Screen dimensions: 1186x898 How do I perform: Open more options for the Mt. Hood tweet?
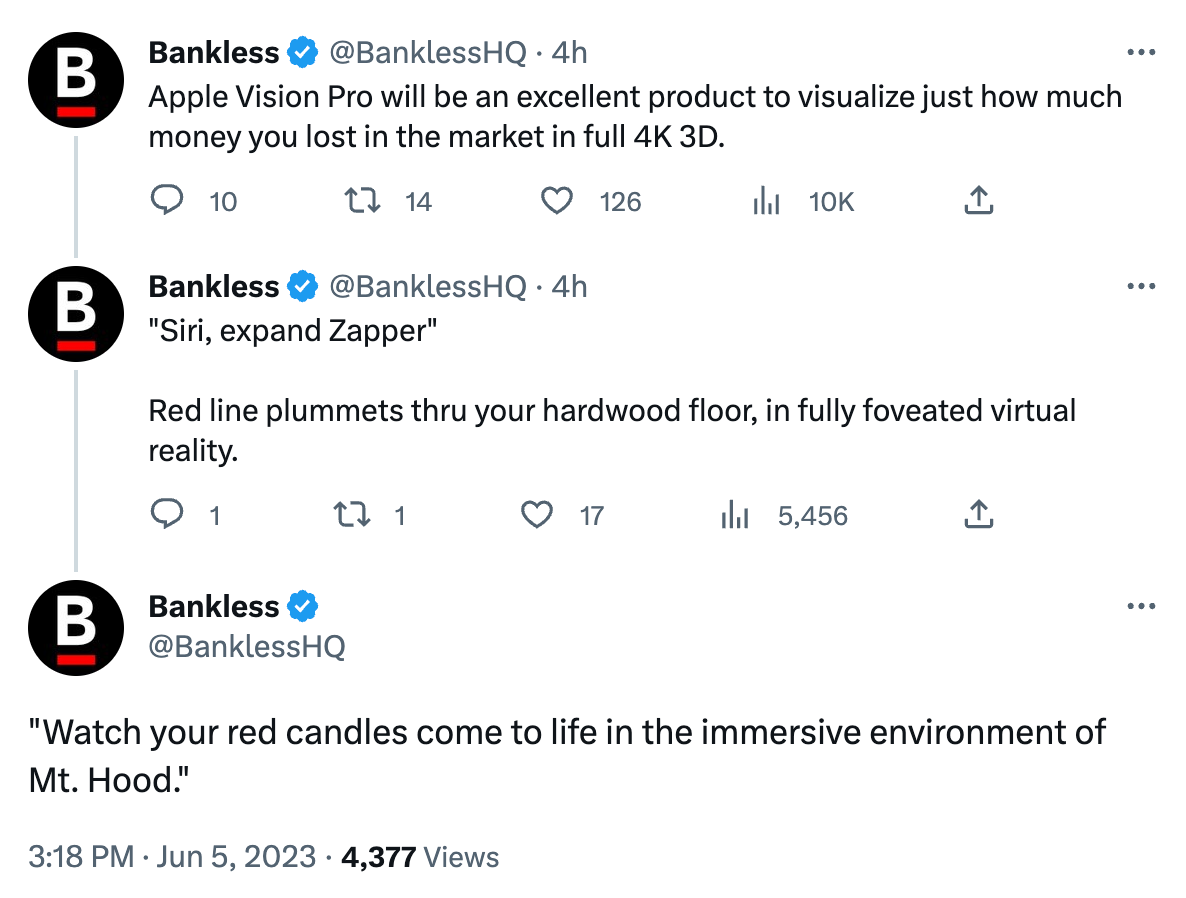click(1141, 607)
